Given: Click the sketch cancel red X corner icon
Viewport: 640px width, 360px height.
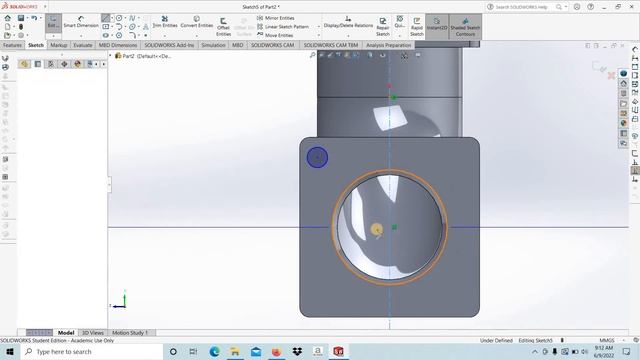Looking at the screenshot, I should tap(611, 76).
